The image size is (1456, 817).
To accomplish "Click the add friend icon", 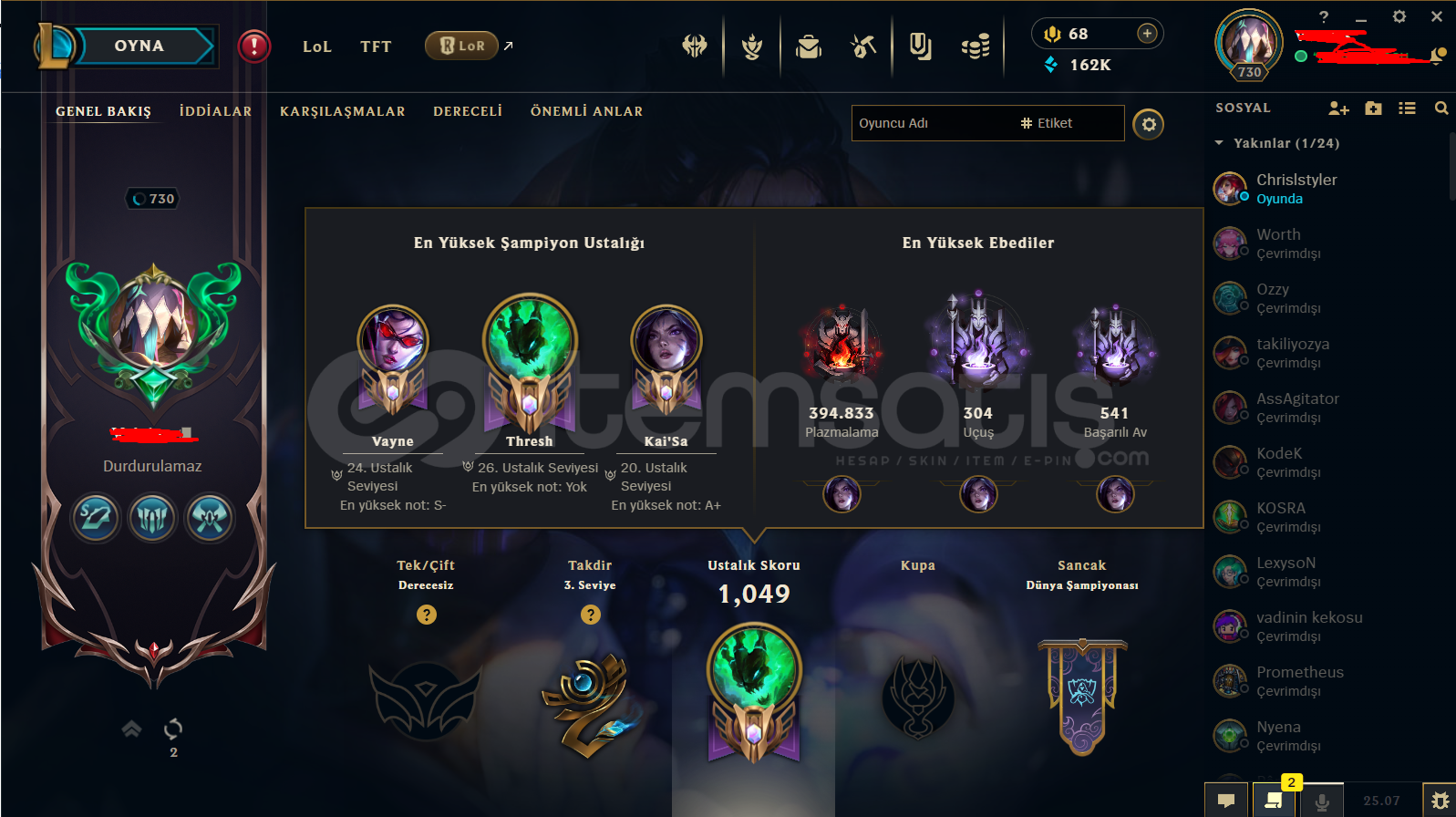I will click(x=1338, y=109).
